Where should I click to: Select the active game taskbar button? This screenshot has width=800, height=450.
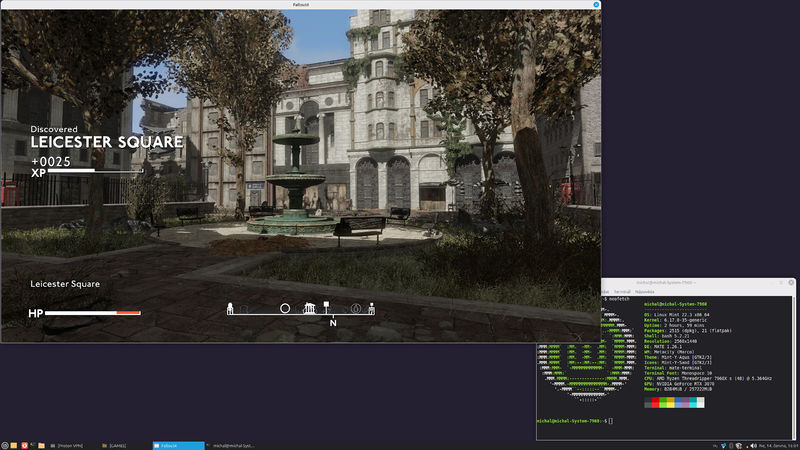[x=179, y=446]
